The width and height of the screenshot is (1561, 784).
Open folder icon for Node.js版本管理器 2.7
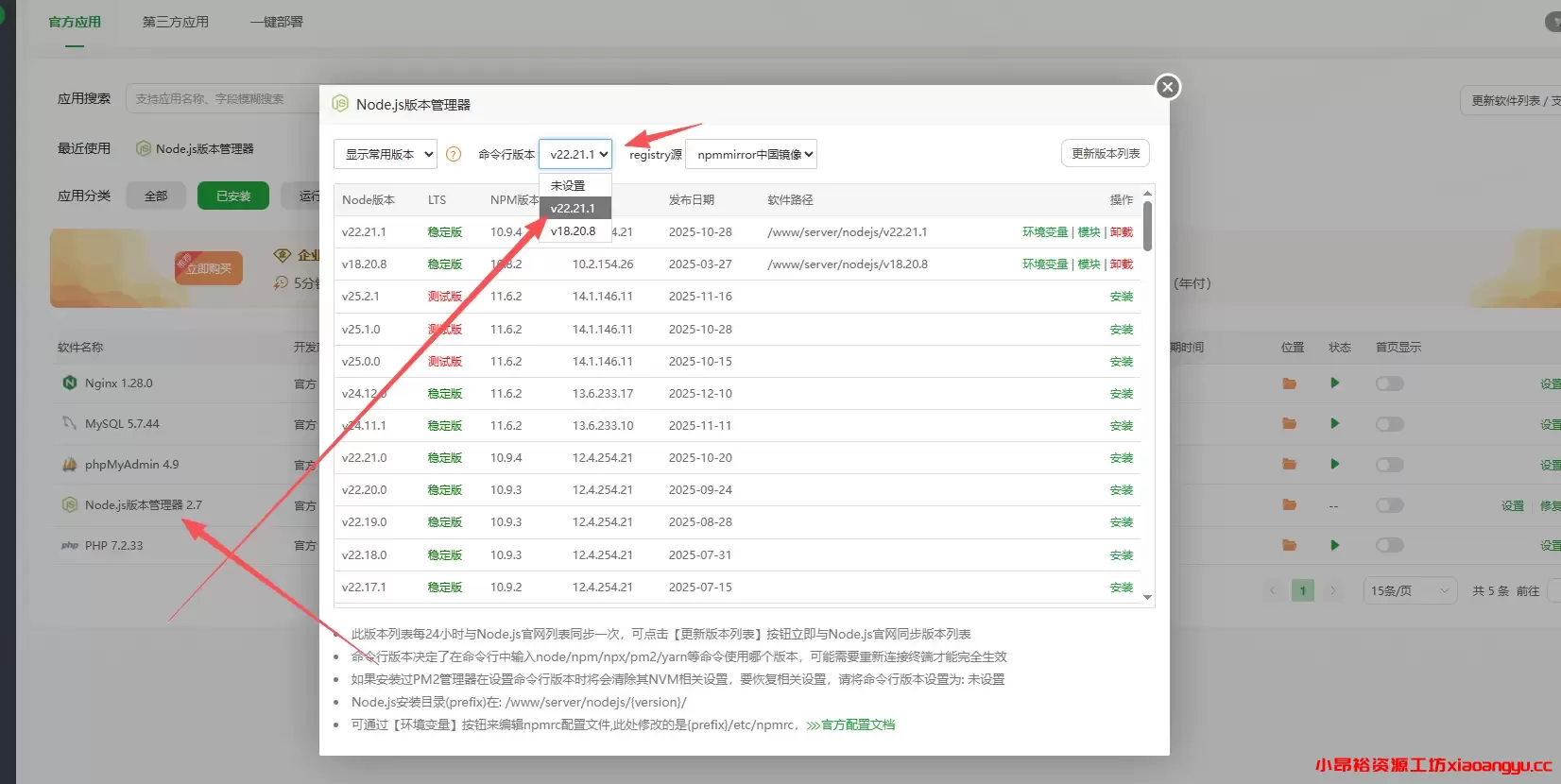click(1289, 505)
